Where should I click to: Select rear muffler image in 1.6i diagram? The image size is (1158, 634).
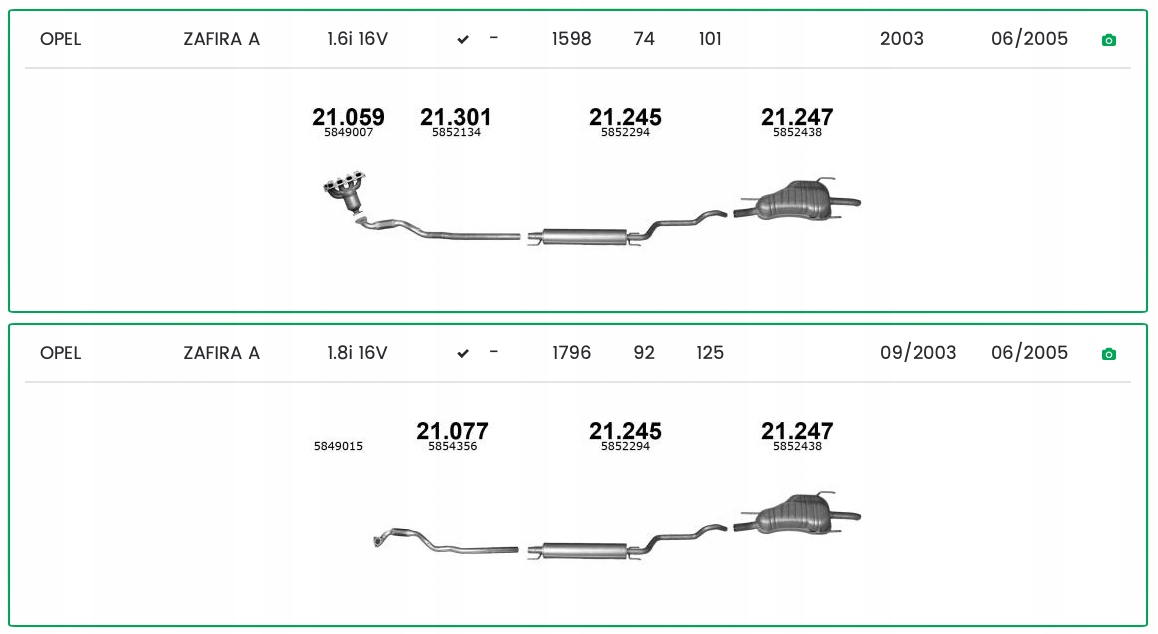point(796,201)
